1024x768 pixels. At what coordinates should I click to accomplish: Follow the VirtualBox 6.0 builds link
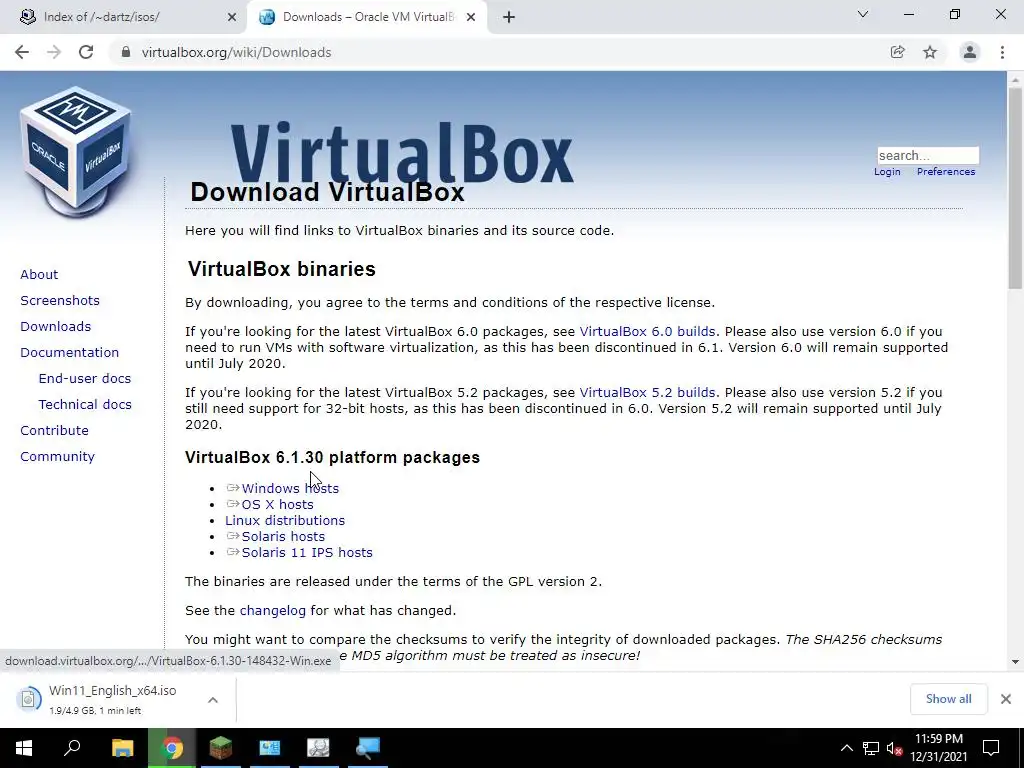coord(647,332)
